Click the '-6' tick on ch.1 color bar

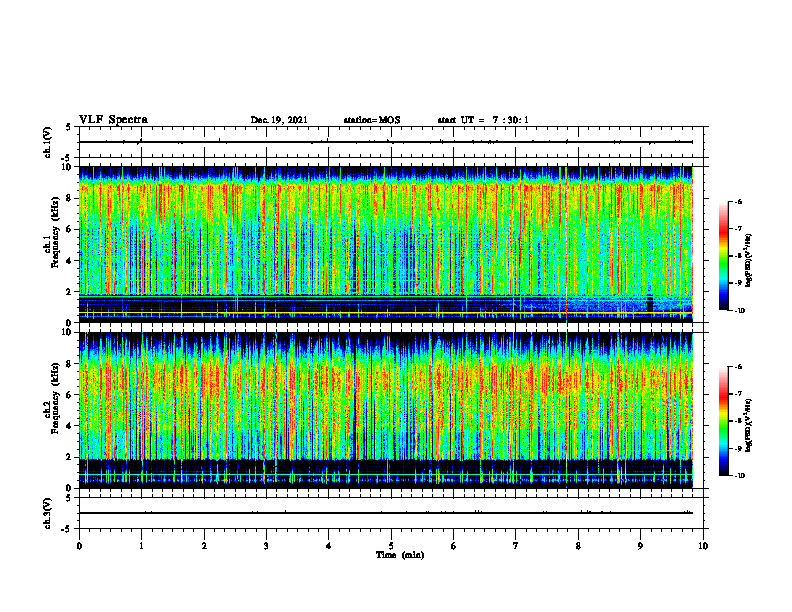coord(738,202)
